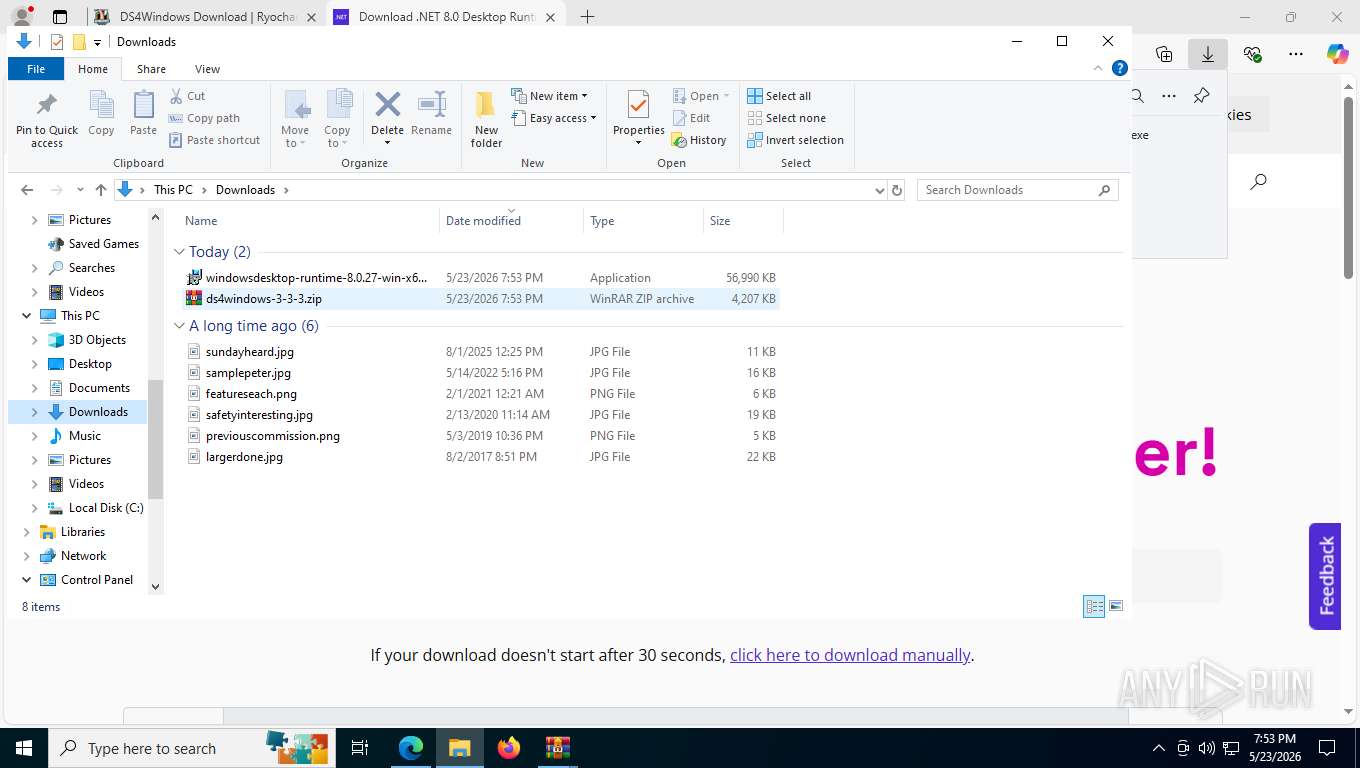Switch to Details view layout icon

click(1095, 606)
